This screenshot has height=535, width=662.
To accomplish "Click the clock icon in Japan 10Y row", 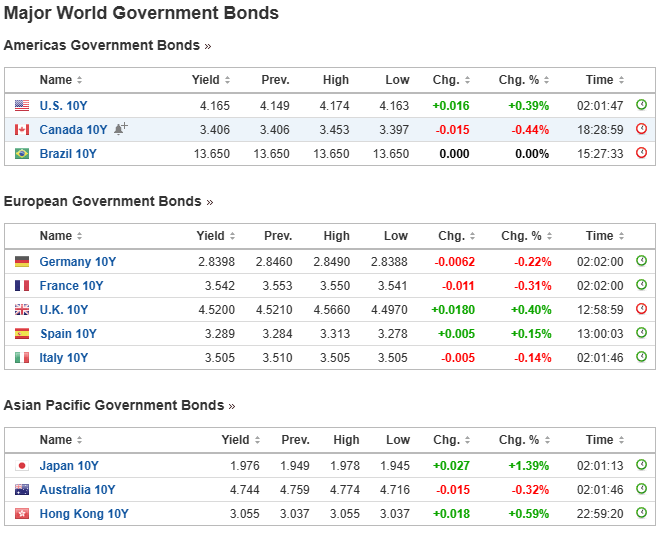I will click(642, 465).
